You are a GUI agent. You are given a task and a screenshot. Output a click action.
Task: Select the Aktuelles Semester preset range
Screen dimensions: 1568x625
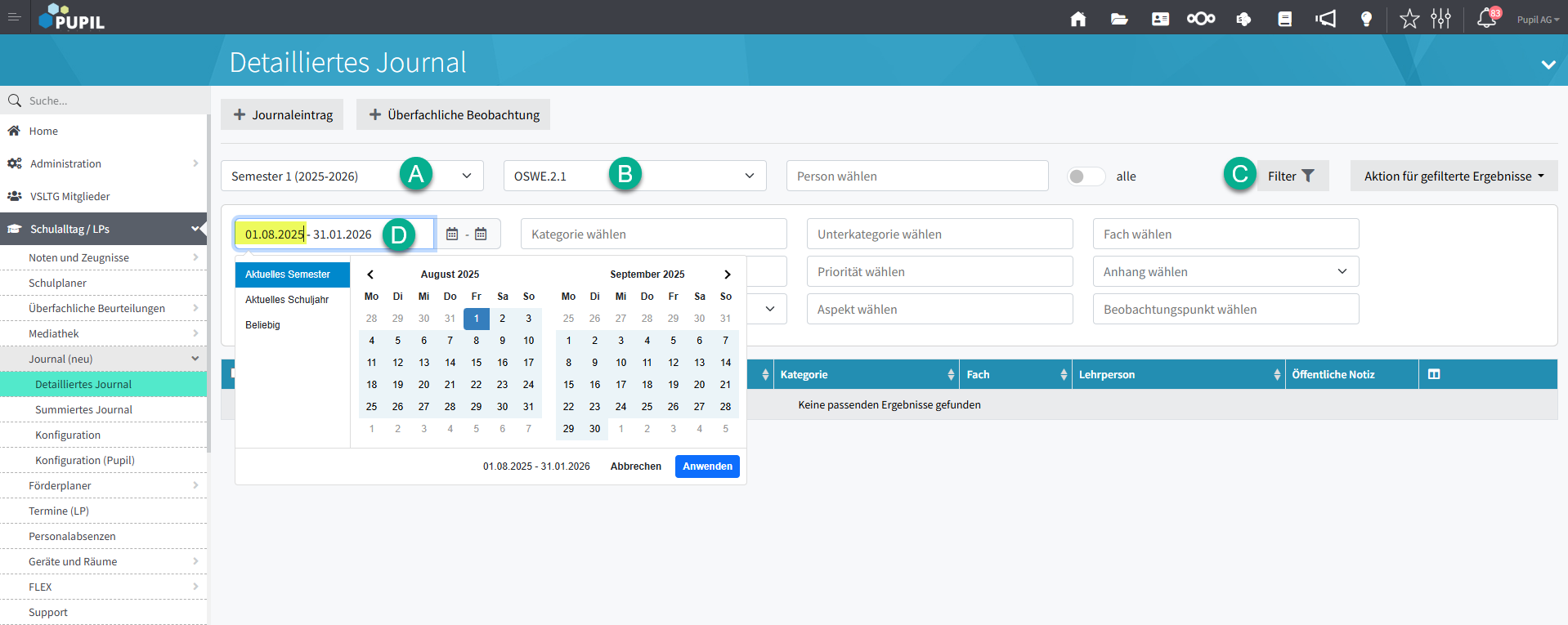(x=293, y=275)
